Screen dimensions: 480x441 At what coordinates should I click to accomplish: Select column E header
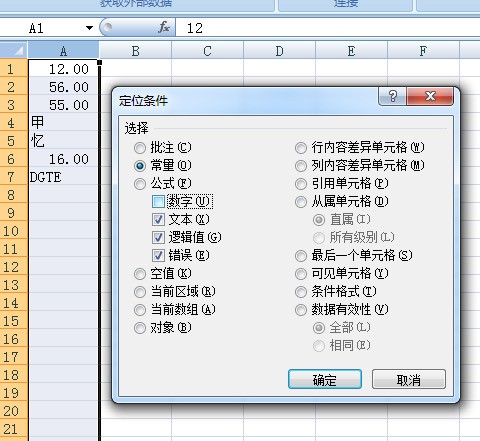pos(351,51)
